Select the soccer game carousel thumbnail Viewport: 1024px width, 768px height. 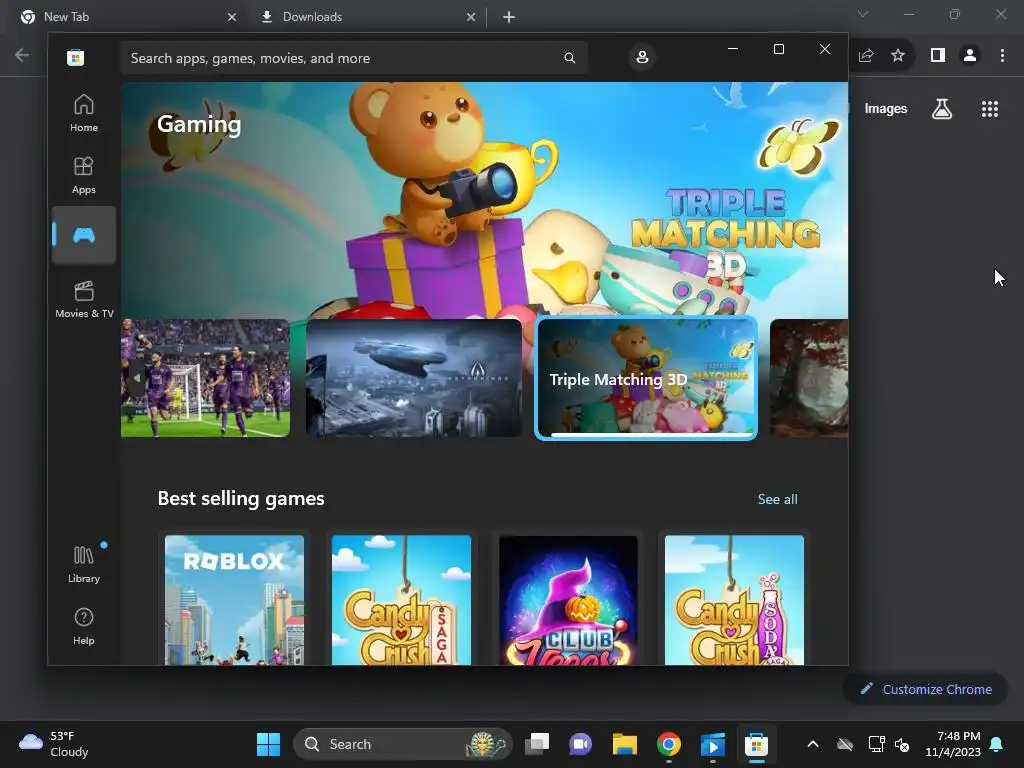pyautogui.click(x=205, y=377)
